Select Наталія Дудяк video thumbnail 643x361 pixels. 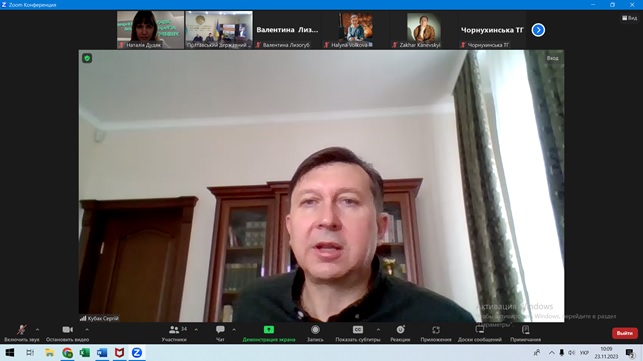(x=150, y=30)
